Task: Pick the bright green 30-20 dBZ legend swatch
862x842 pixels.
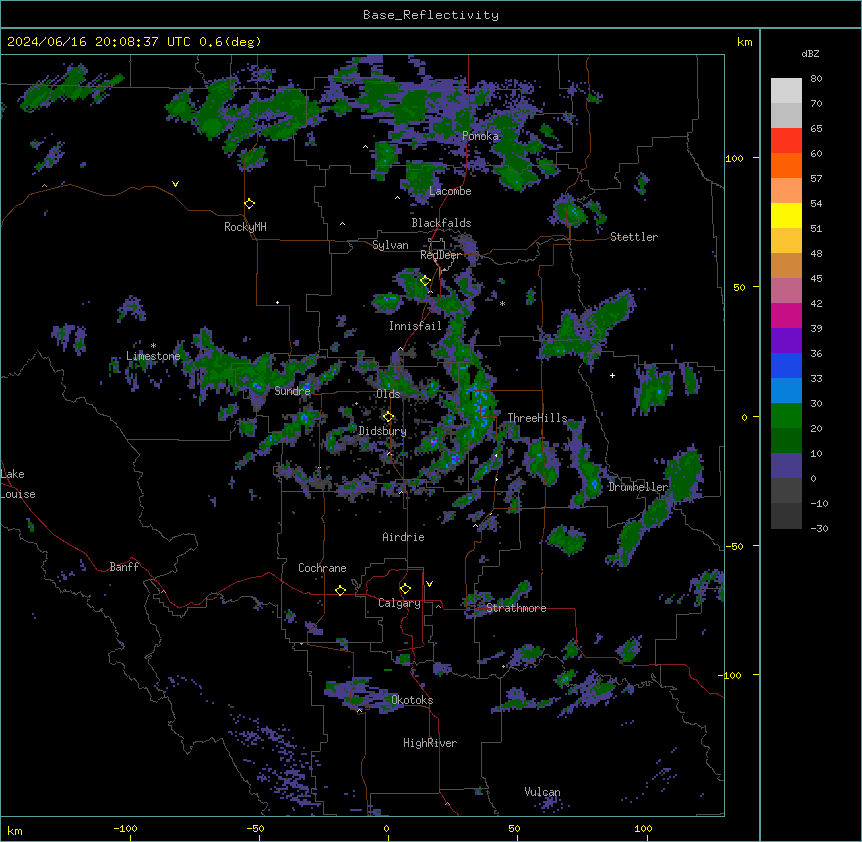Action: [x=786, y=416]
